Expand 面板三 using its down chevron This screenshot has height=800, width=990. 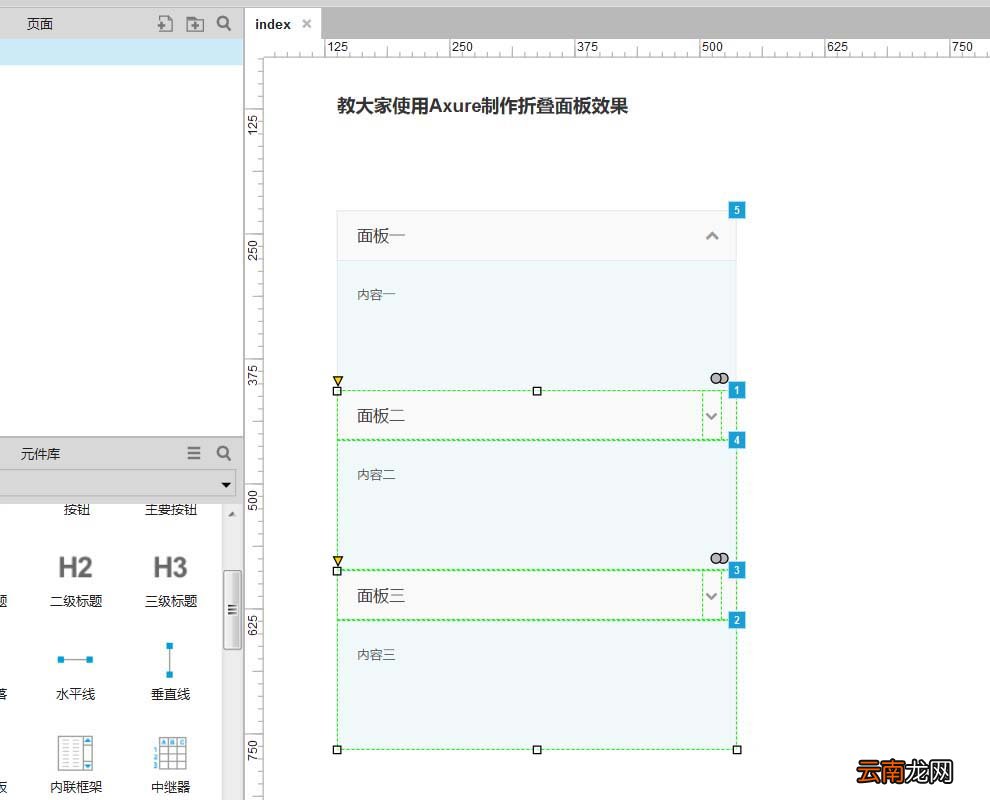tap(712, 596)
